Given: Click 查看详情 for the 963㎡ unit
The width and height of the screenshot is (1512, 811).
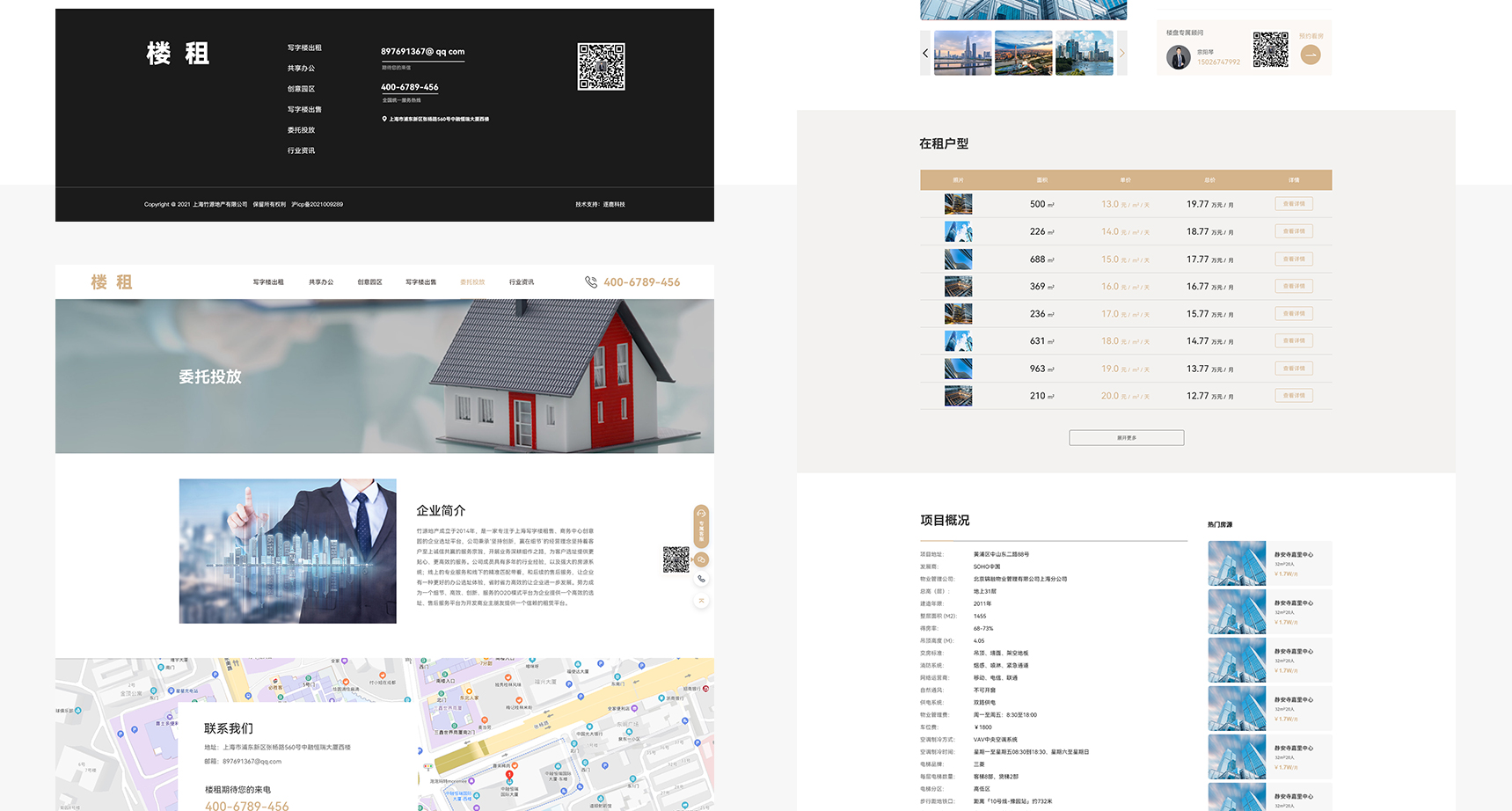Looking at the screenshot, I should [x=1294, y=368].
